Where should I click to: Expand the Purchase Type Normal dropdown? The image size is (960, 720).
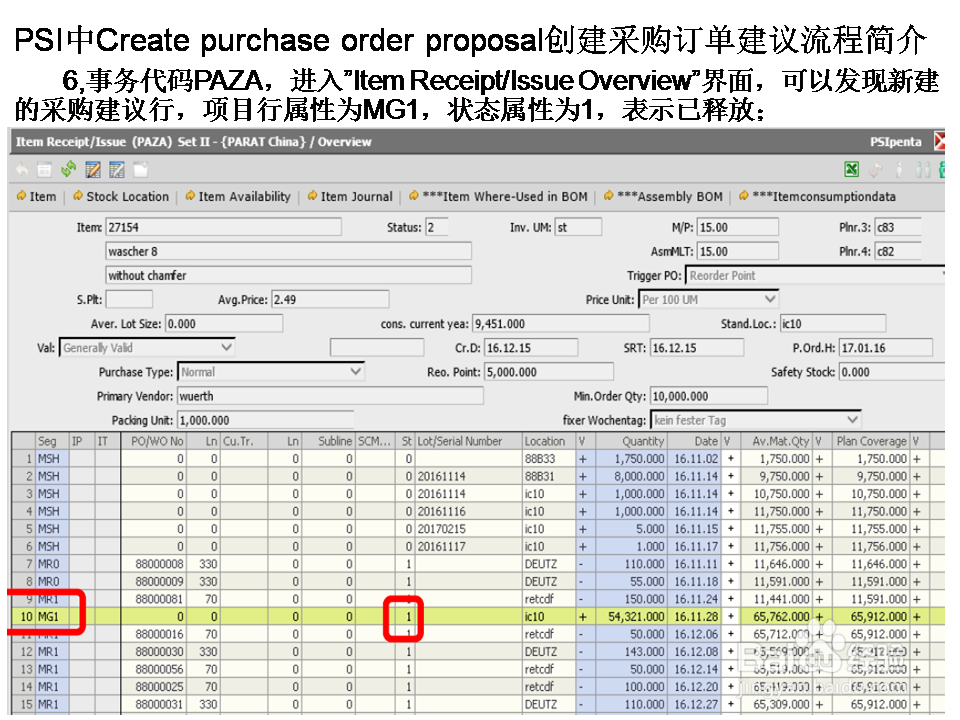click(x=355, y=371)
